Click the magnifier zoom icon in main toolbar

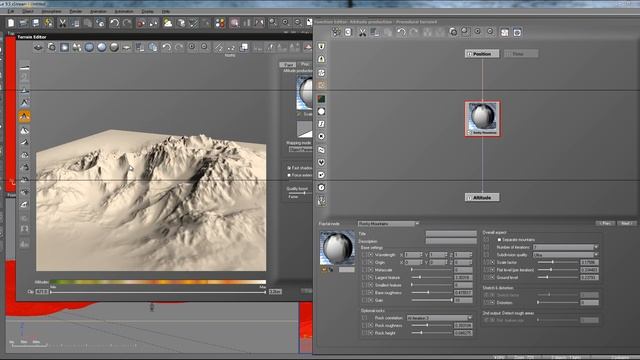pos(273,22)
